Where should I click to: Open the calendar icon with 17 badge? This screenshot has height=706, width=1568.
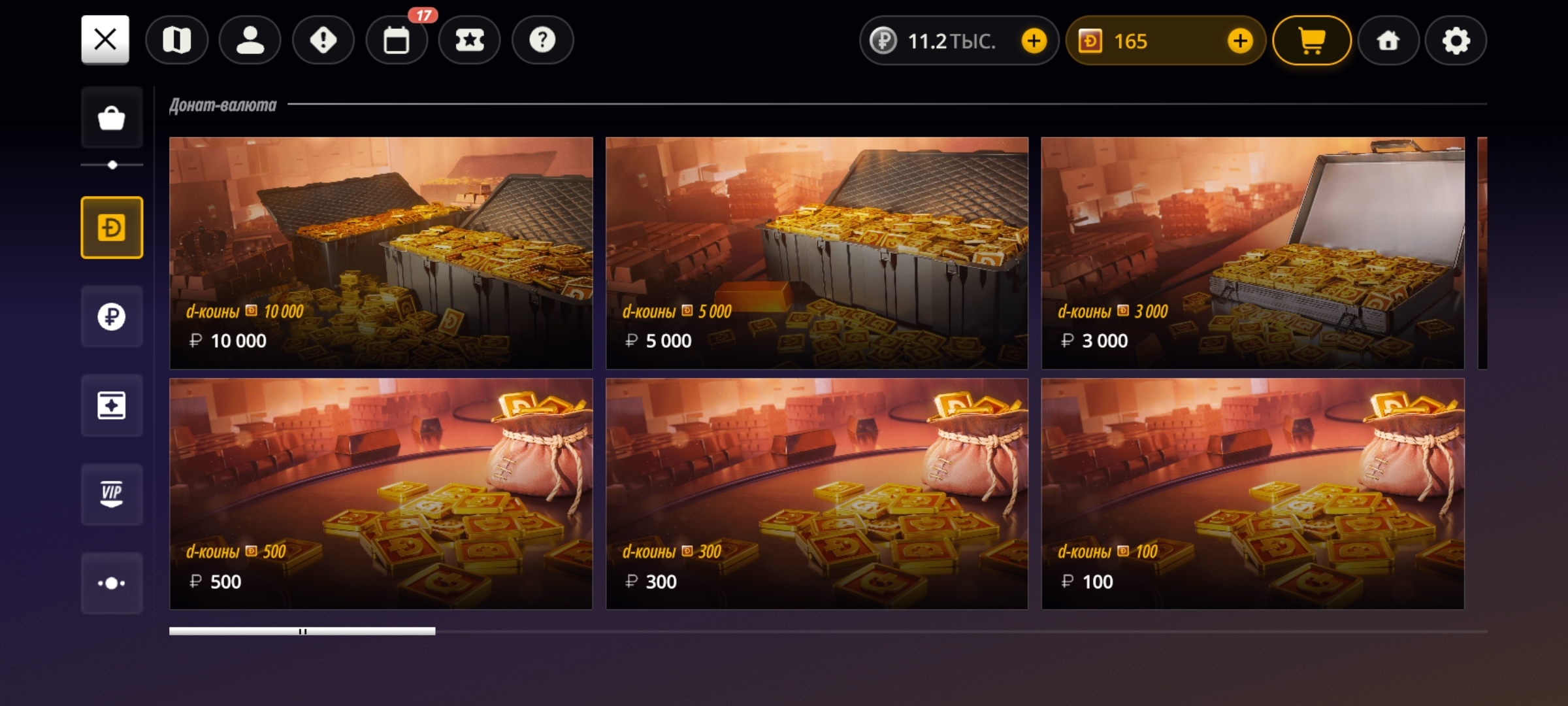point(397,41)
